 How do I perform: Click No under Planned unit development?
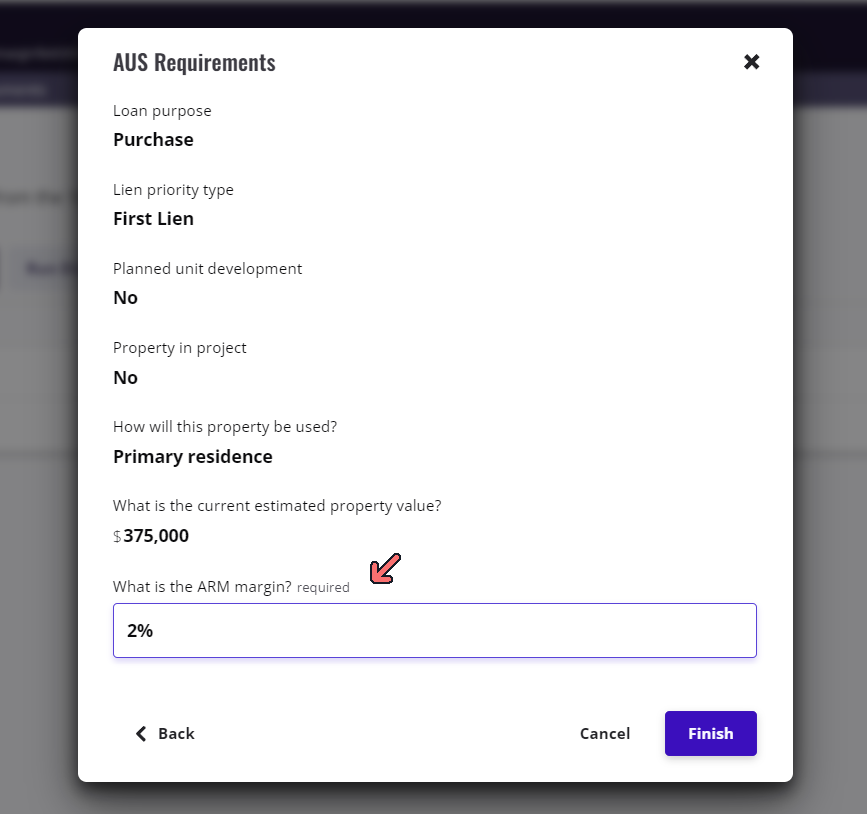coord(125,297)
